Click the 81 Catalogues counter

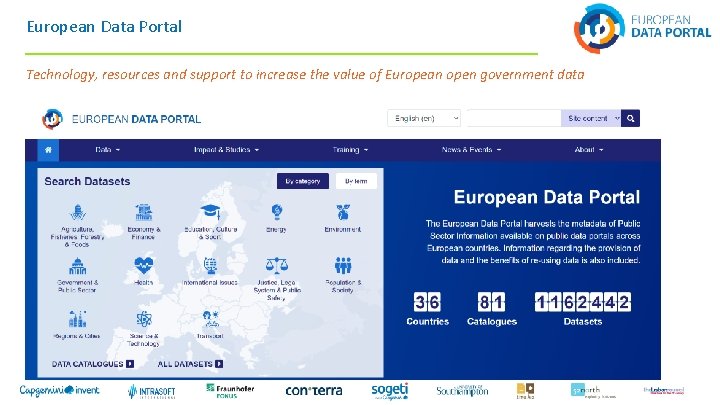click(x=492, y=309)
